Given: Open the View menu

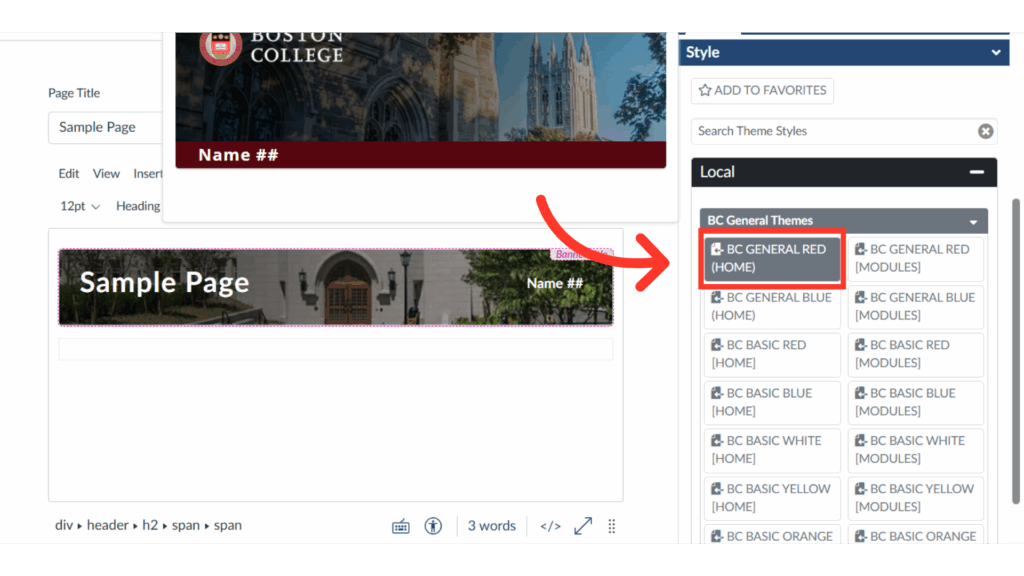Looking at the screenshot, I should tap(106, 174).
